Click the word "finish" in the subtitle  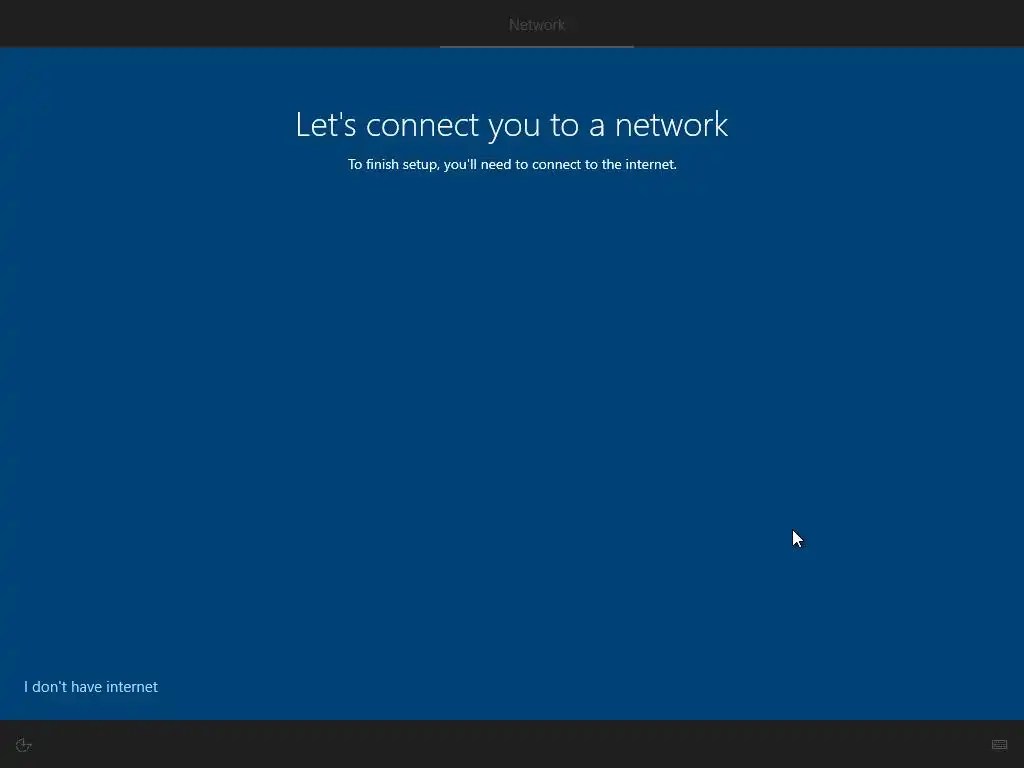pyautogui.click(x=382, y=165)
